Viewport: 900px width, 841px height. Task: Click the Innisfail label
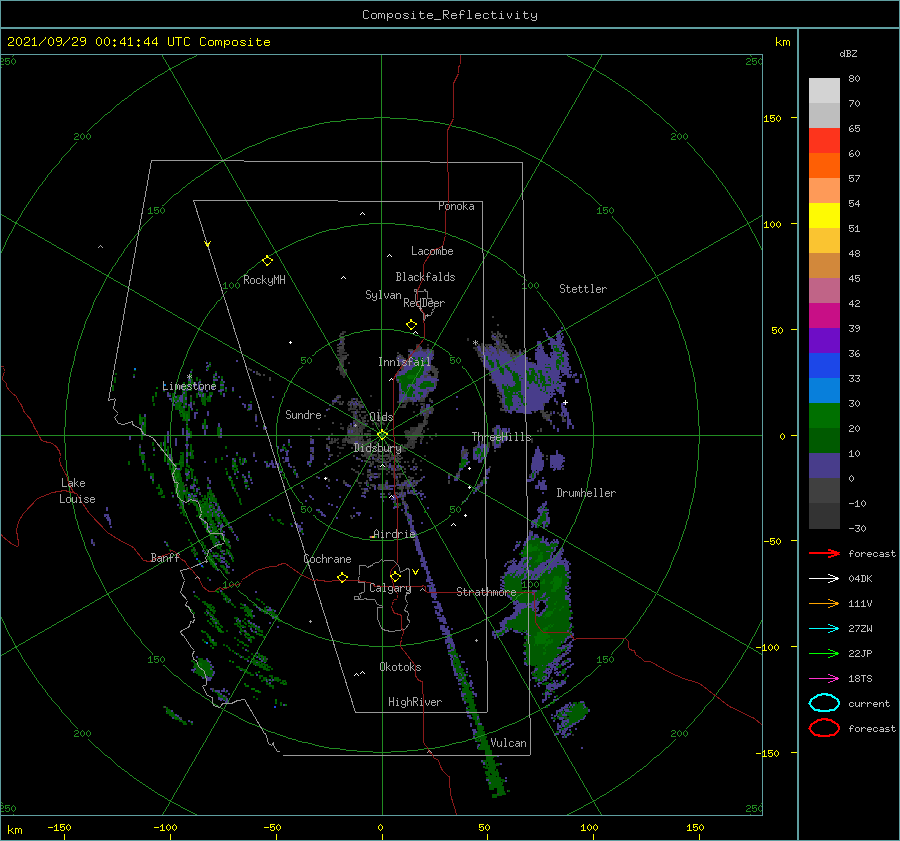tap(405, 362)
